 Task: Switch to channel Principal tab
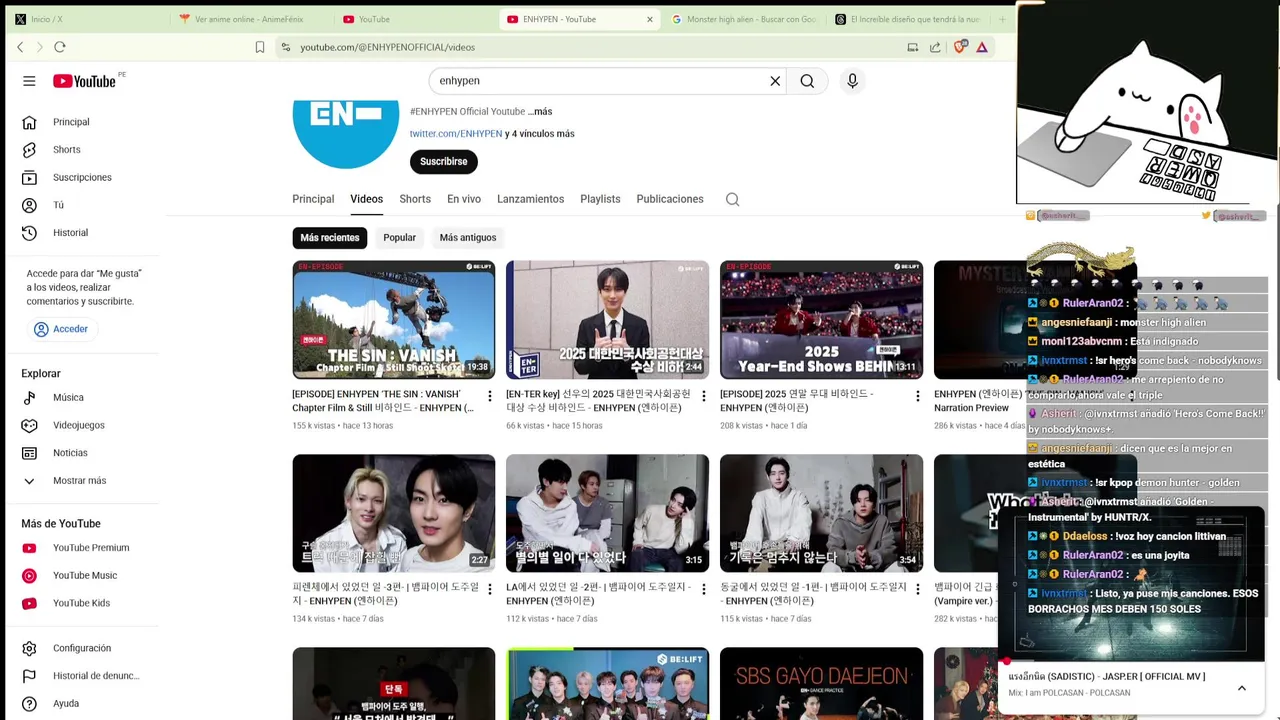[313, 199]
